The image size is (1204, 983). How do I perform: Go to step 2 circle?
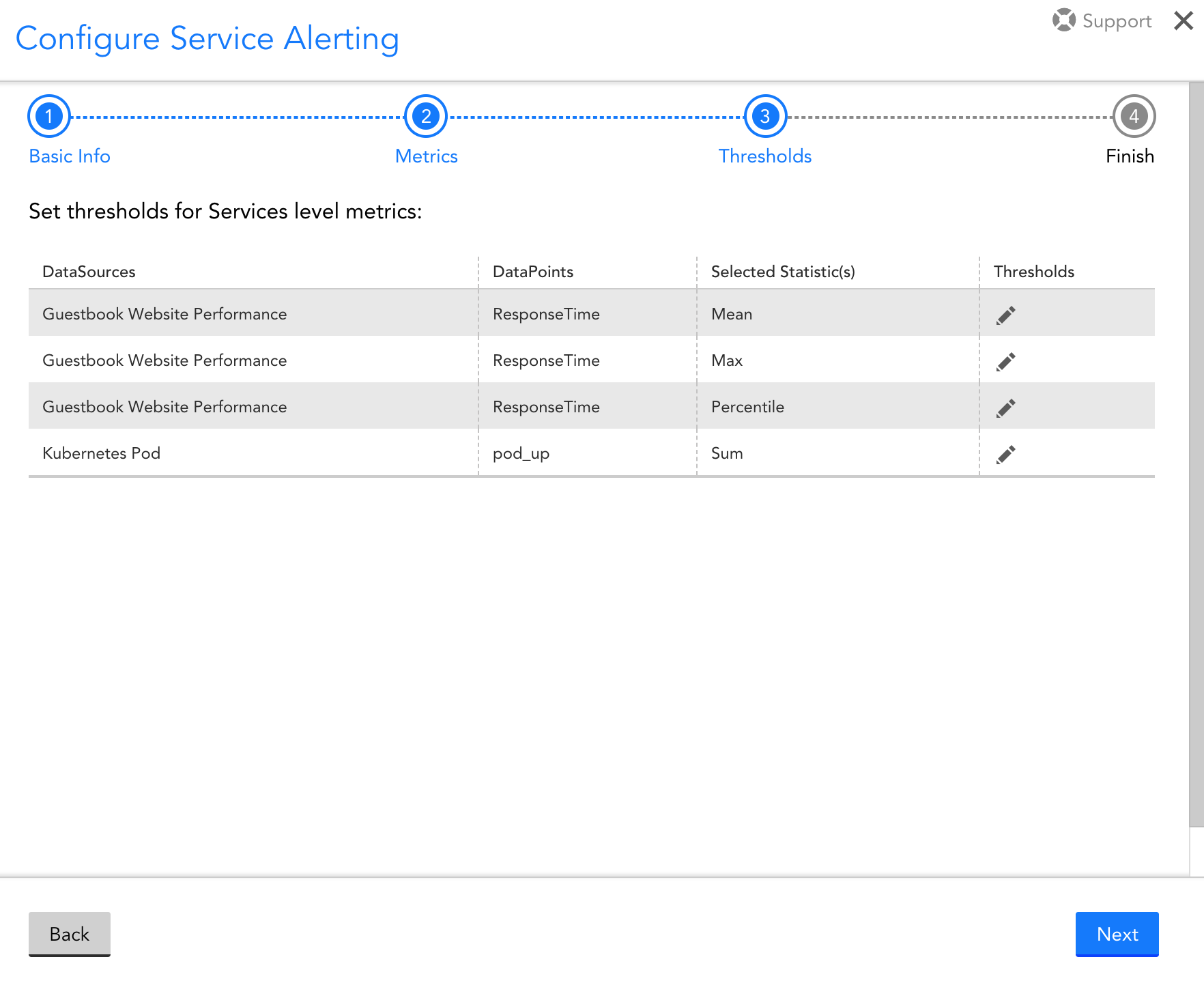tap(426, 117)
